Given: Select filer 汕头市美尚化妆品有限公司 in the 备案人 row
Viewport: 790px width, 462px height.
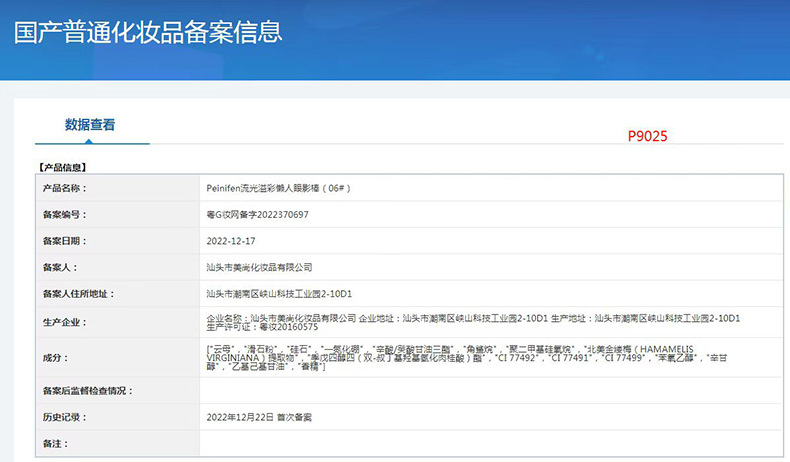Looking at the screenshot, I should 259,268.
